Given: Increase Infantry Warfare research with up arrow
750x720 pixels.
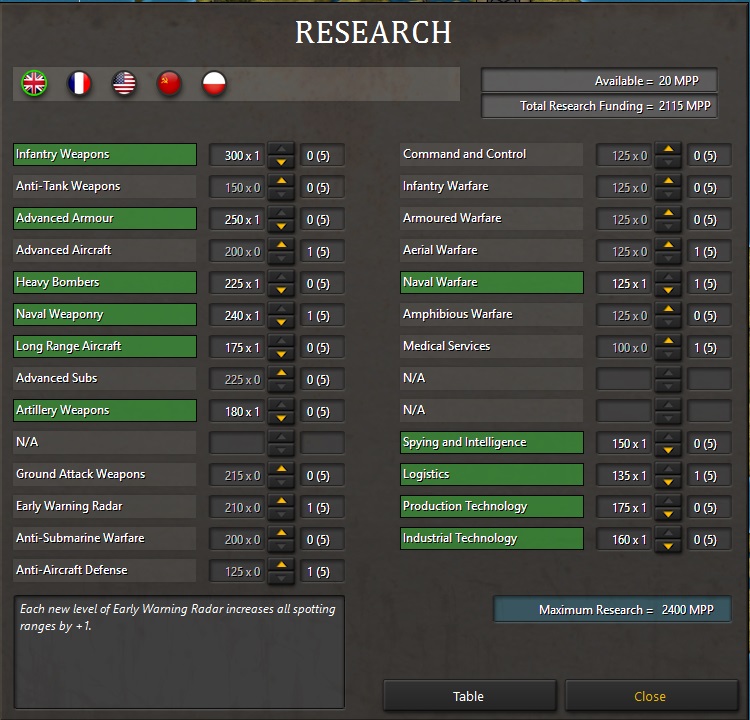Looking at the screenshot, I should click(x=668, y=180).
